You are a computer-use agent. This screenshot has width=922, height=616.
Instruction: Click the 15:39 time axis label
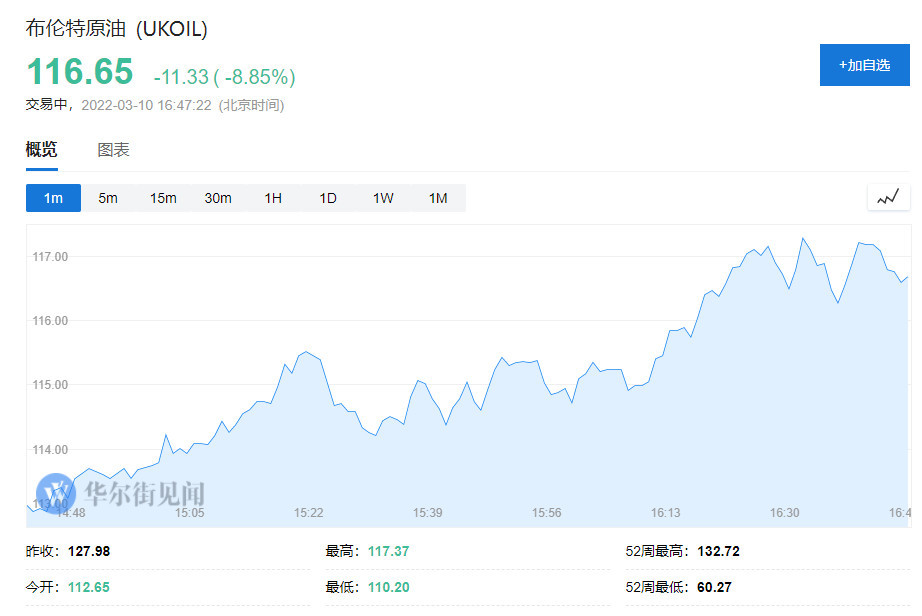pos(427,513)
